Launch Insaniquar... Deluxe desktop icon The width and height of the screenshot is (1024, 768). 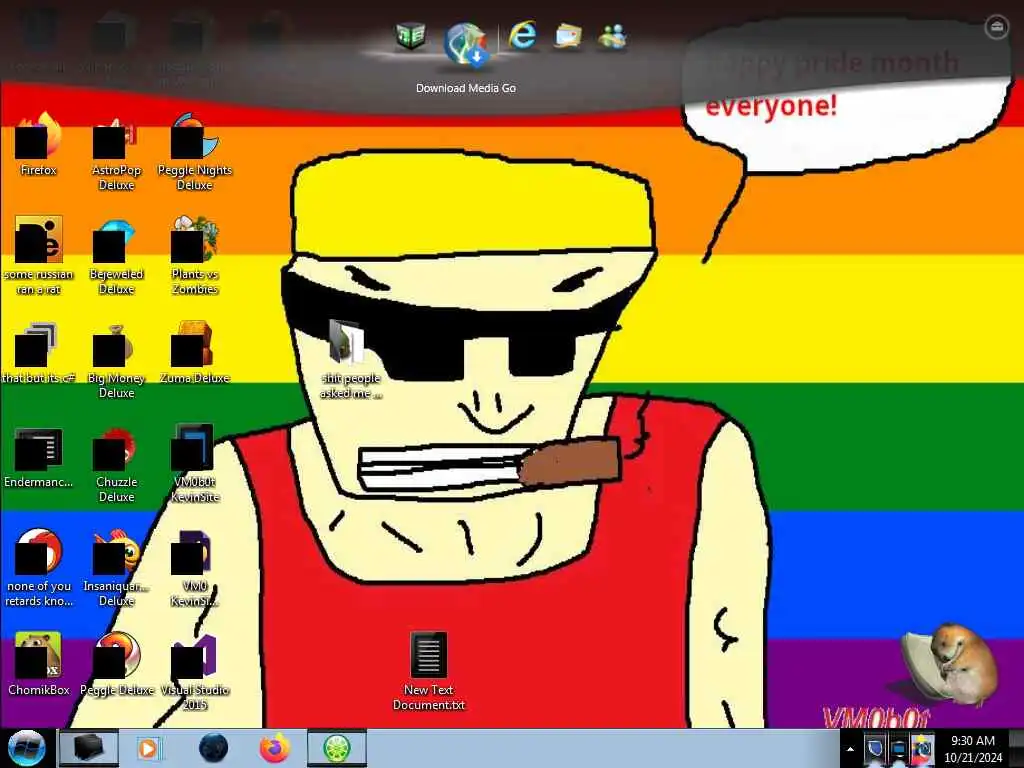pos(116,568)
